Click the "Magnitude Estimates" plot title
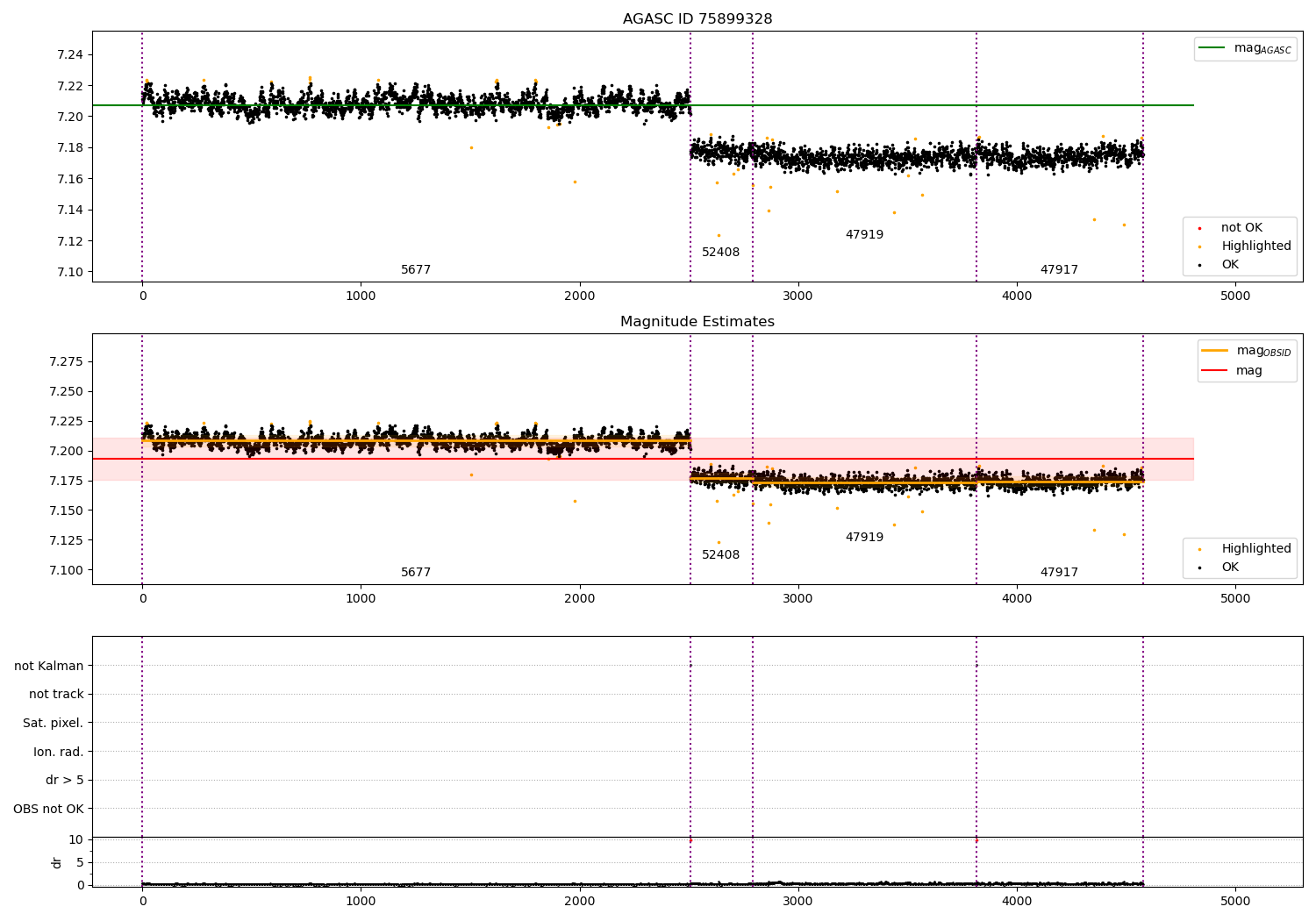Screen dimensions: 1316x921 click(x=697, y=322)
